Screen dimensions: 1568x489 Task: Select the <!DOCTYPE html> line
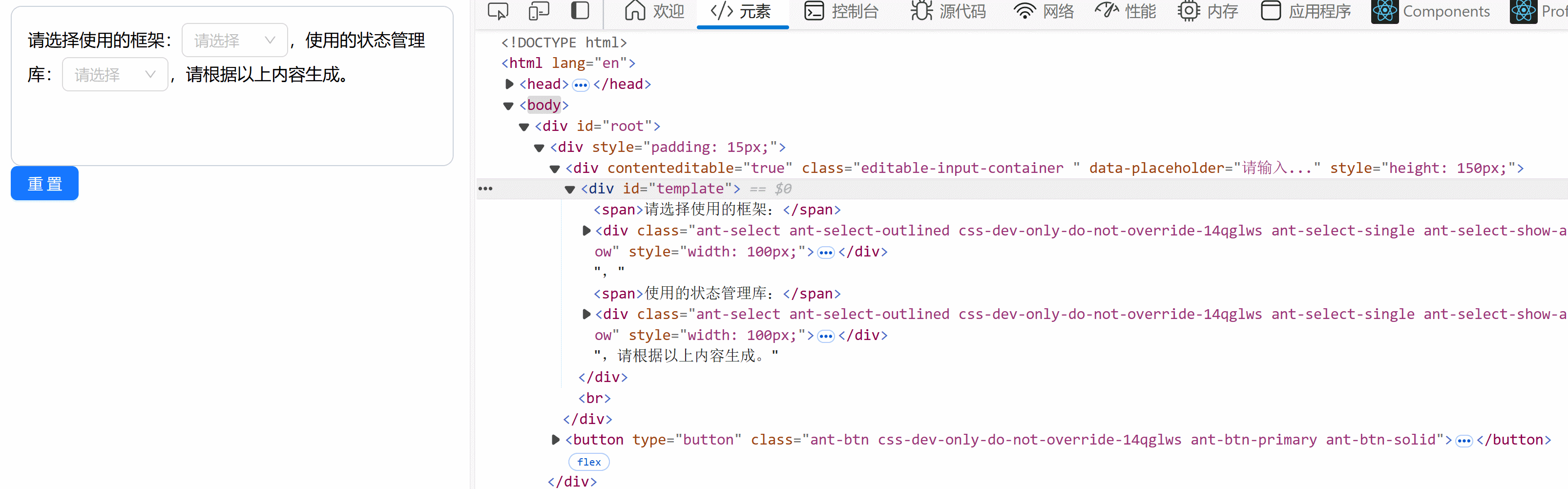[564, 43]
